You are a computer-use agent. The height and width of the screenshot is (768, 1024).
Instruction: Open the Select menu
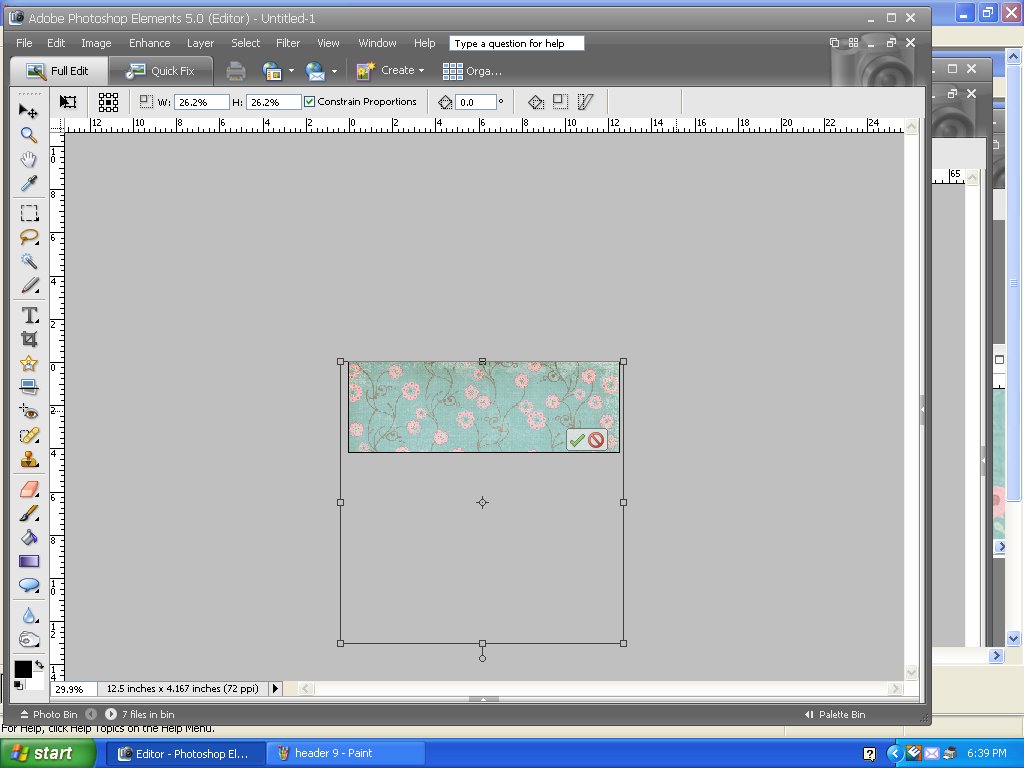tap(246, 43)
